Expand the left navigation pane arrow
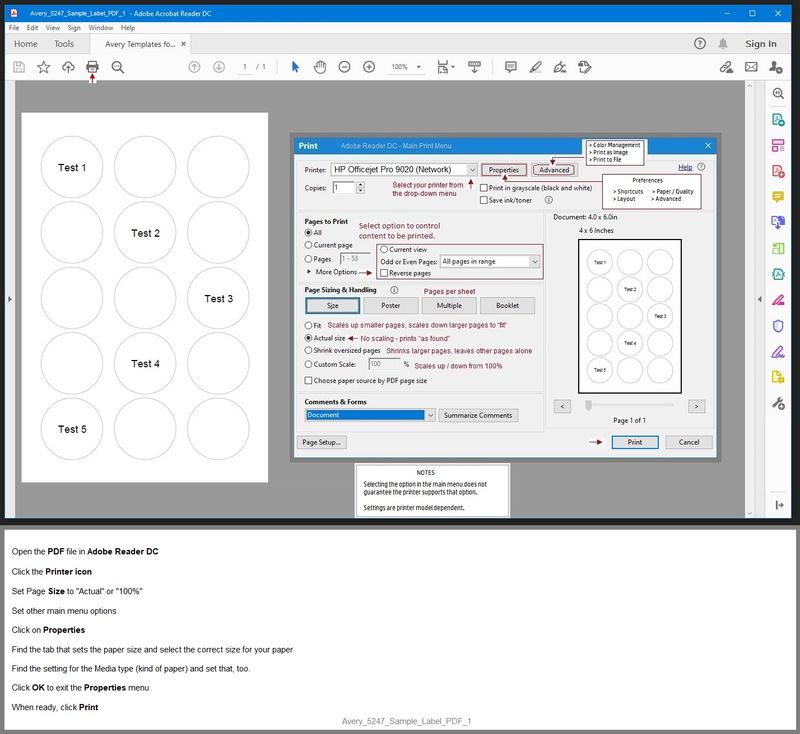 pos(9,299)
